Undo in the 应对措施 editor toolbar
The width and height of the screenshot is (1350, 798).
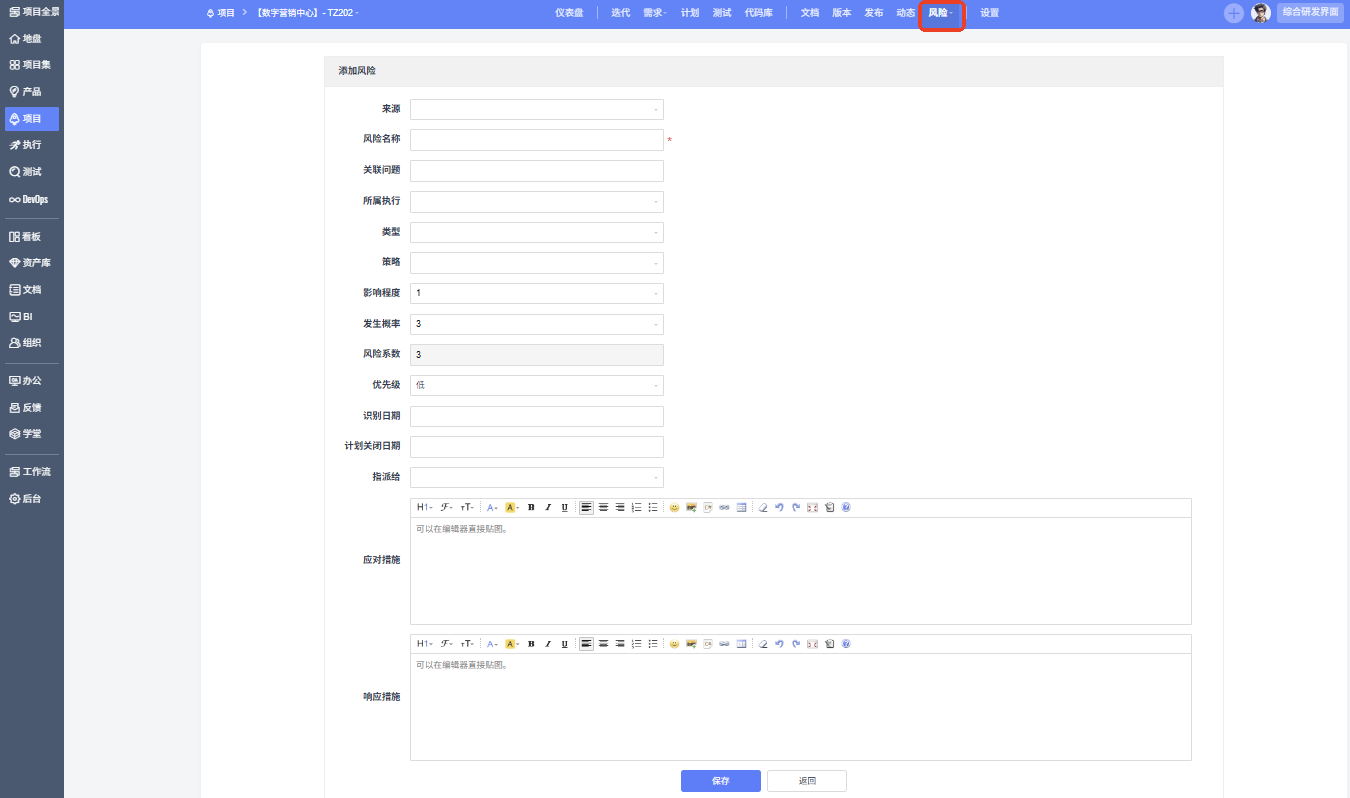[779, 507]
